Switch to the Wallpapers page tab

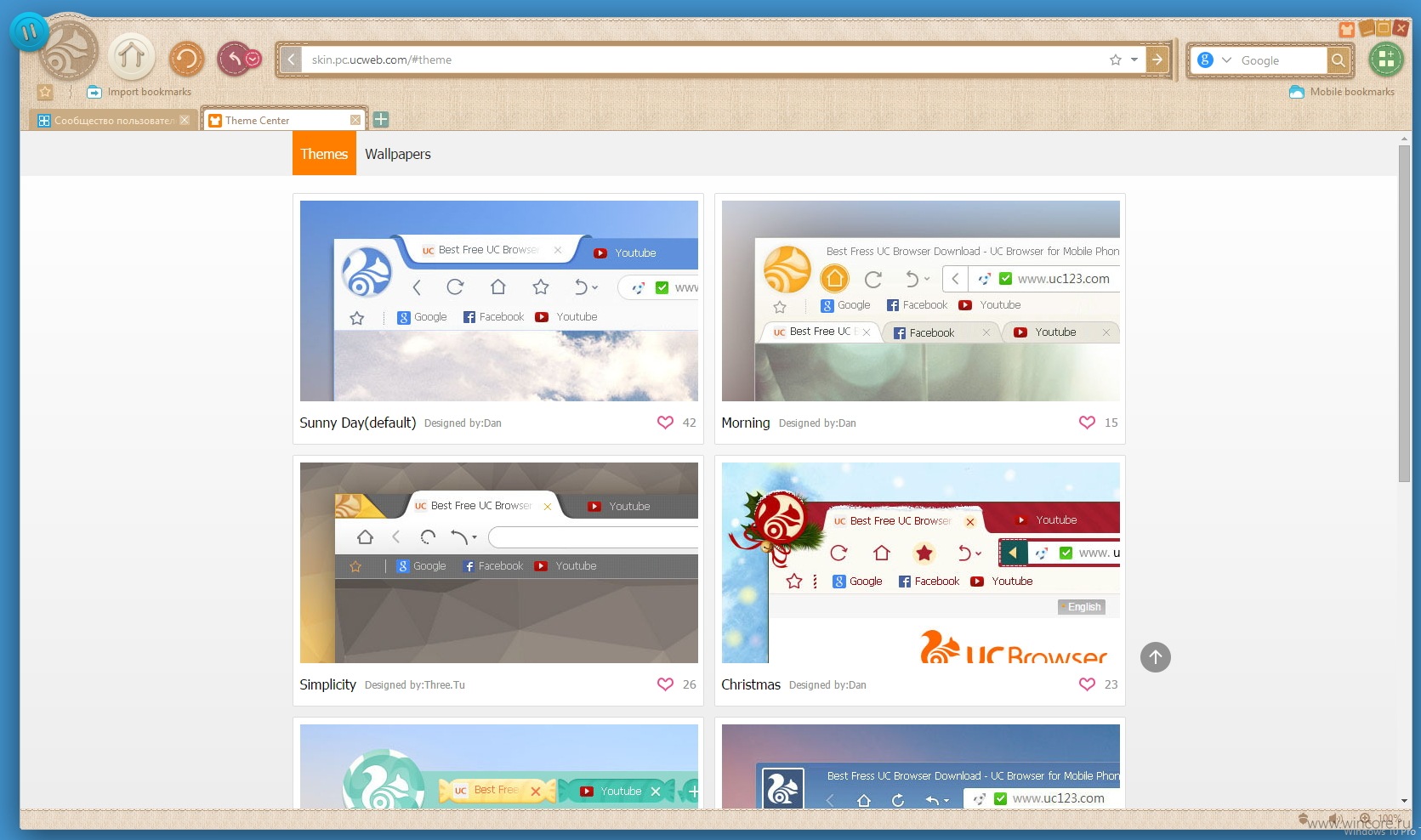[398, 154]
